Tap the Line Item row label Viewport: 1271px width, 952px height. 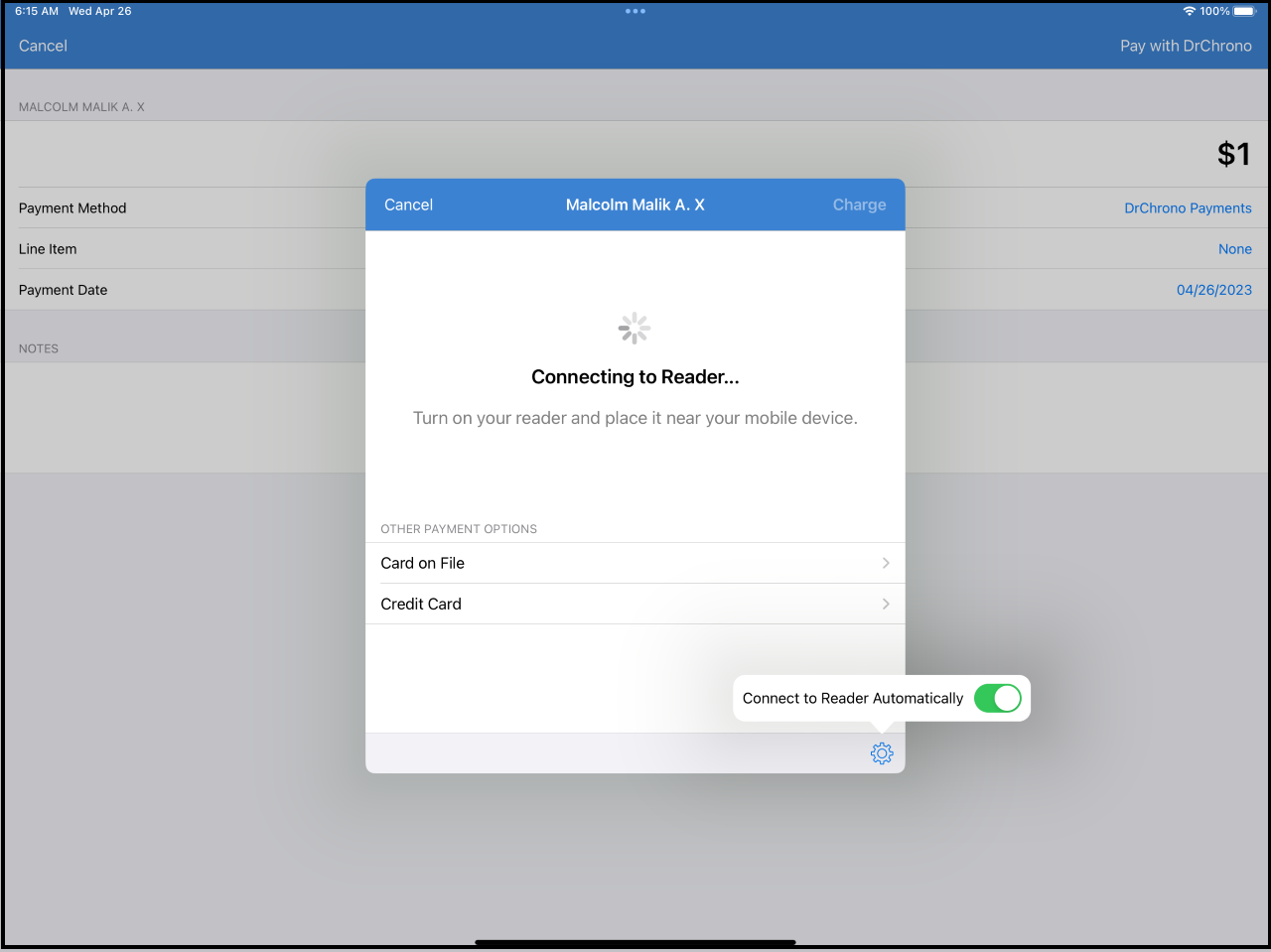[x=48, y=249]
